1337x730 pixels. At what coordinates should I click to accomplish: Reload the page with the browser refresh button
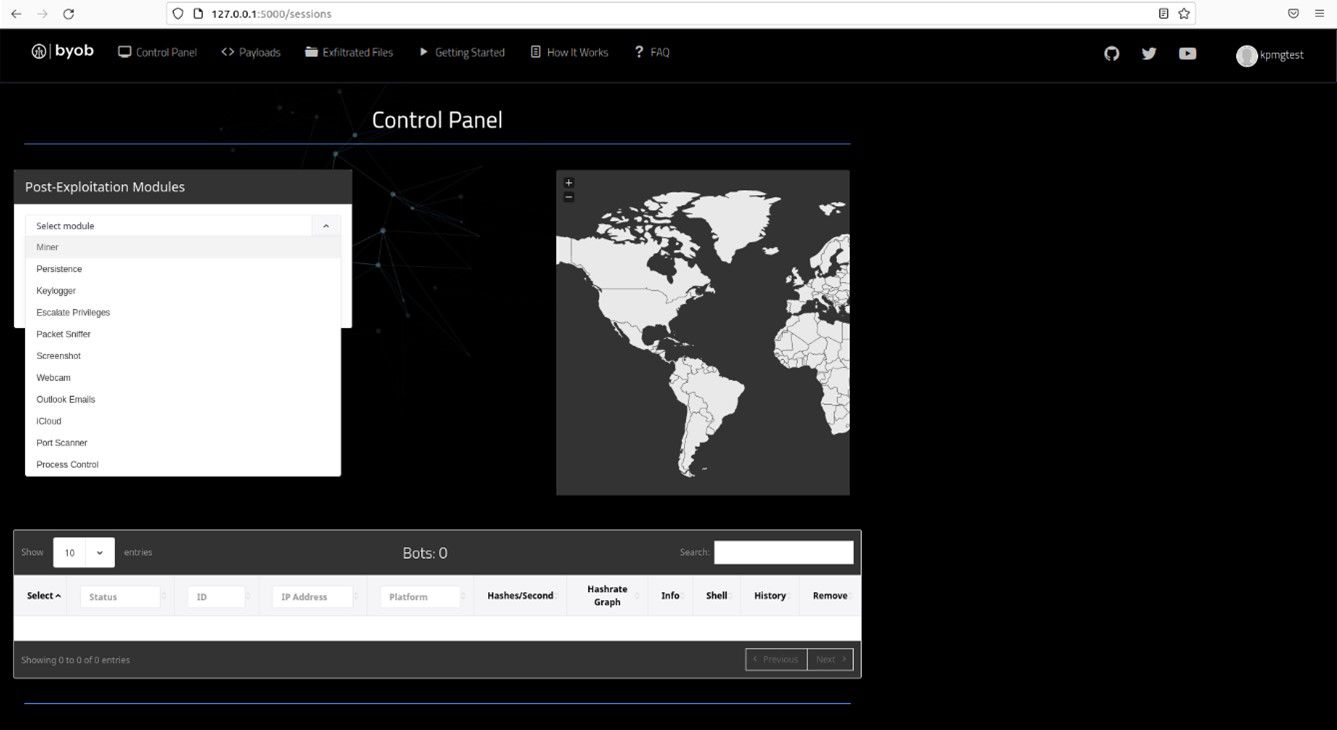pyautogui.click(x=68, y=14)
